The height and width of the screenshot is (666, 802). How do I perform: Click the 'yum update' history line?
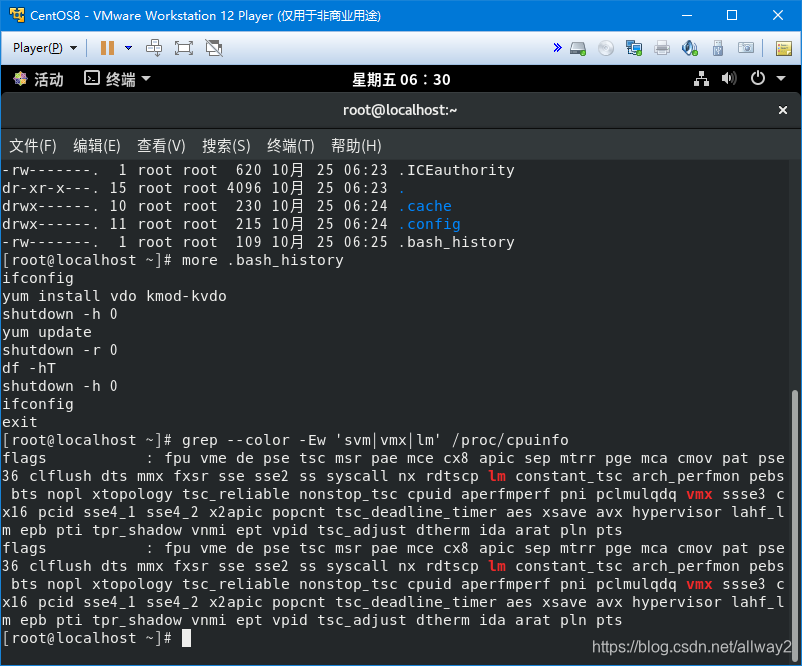(47, 332)
